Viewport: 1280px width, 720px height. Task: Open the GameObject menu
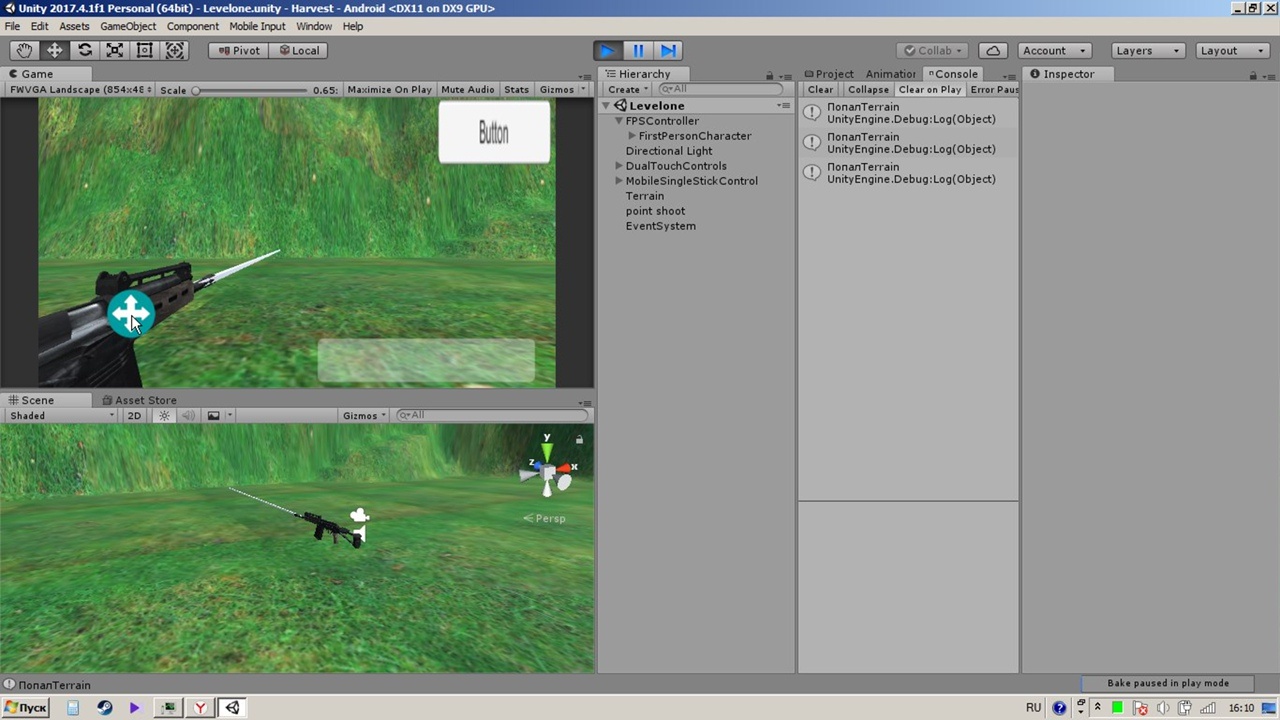coord(128,26)
